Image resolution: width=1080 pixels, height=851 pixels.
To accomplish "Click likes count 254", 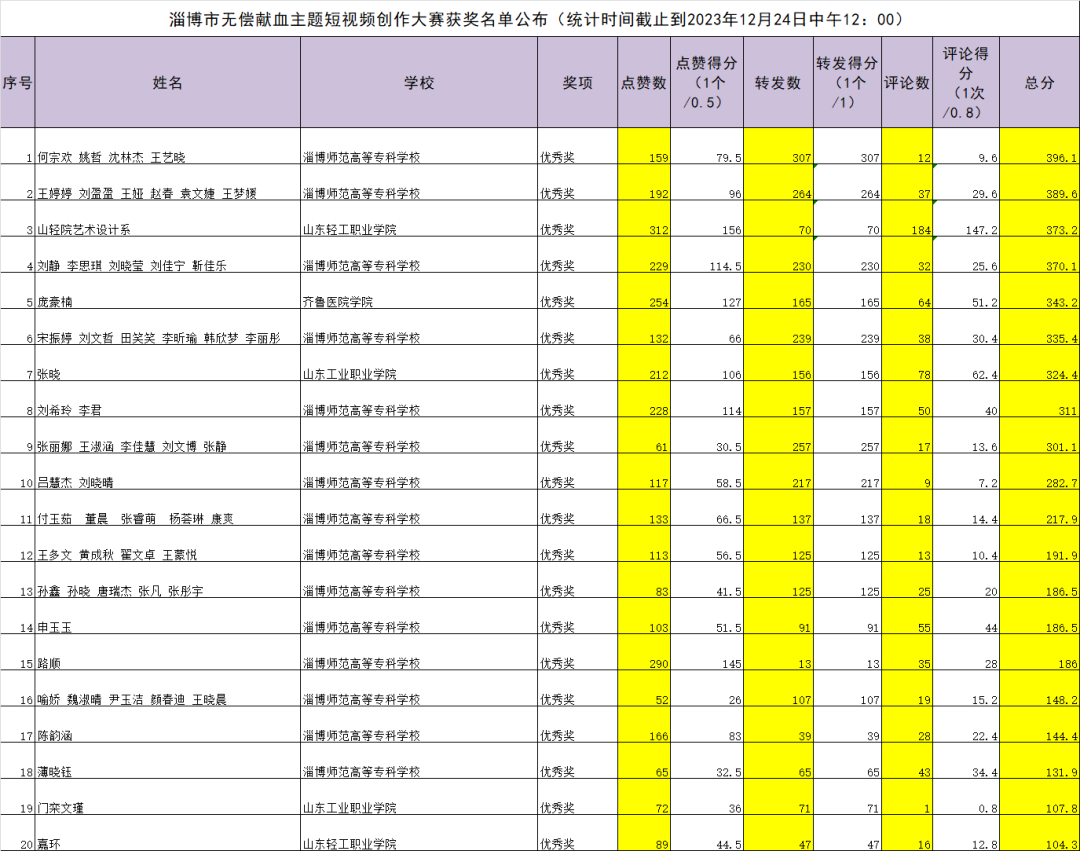I will click(x=644, y=291).
